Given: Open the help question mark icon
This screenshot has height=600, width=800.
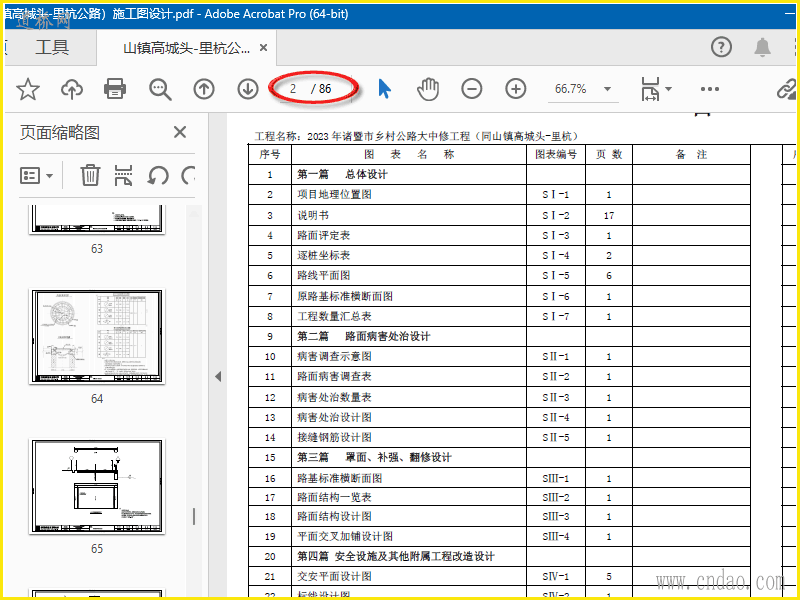Looking at the screenshot, I should [x=721, y=47].
